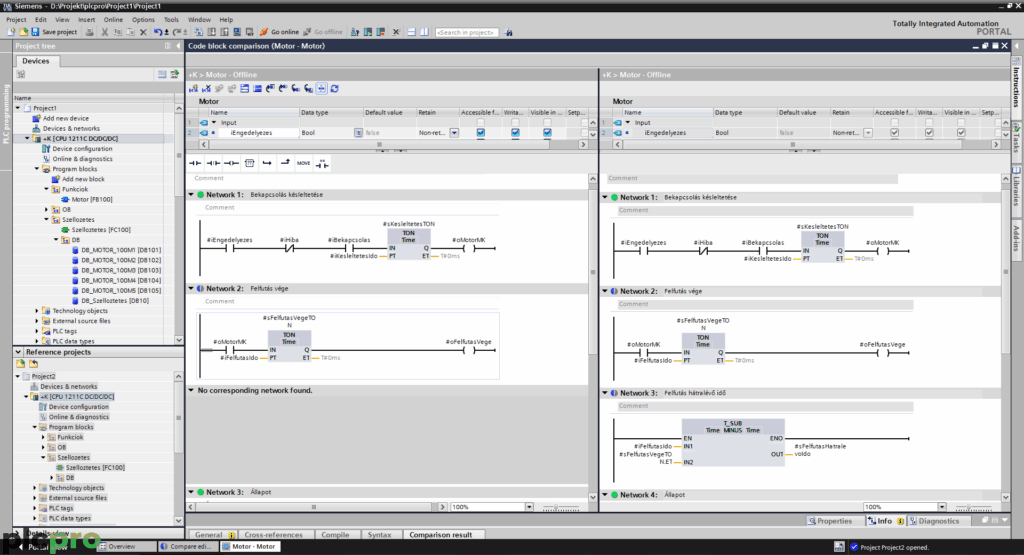Toggle Writable checkbox for Input row left pane
This screenshot has width=1024, height=555.
point(515,122)
